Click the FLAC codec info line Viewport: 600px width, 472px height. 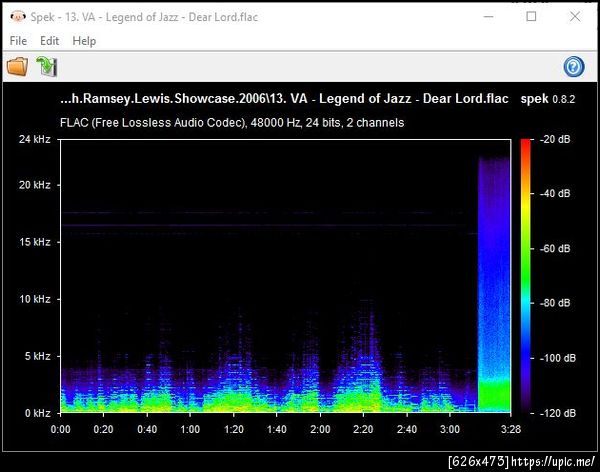[x=232, y=122]
